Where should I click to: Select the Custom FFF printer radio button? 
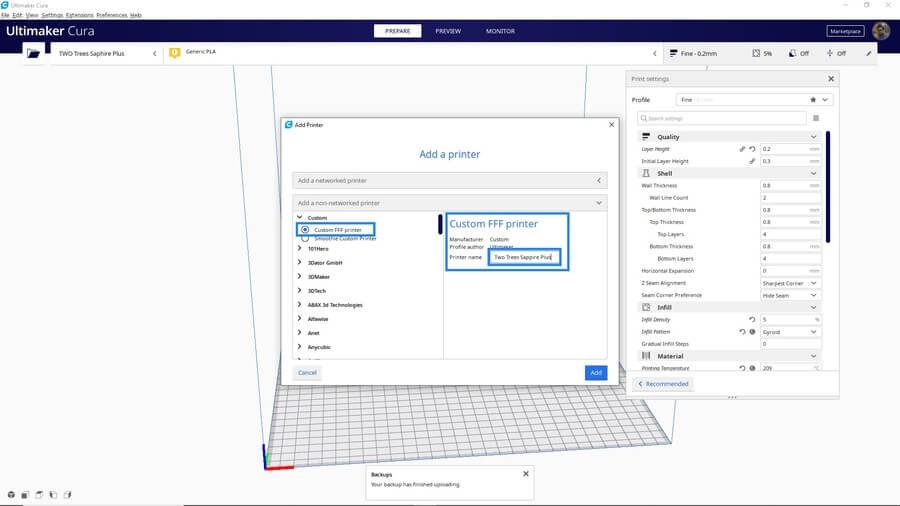pyautogui.click(x=305, y=229)
